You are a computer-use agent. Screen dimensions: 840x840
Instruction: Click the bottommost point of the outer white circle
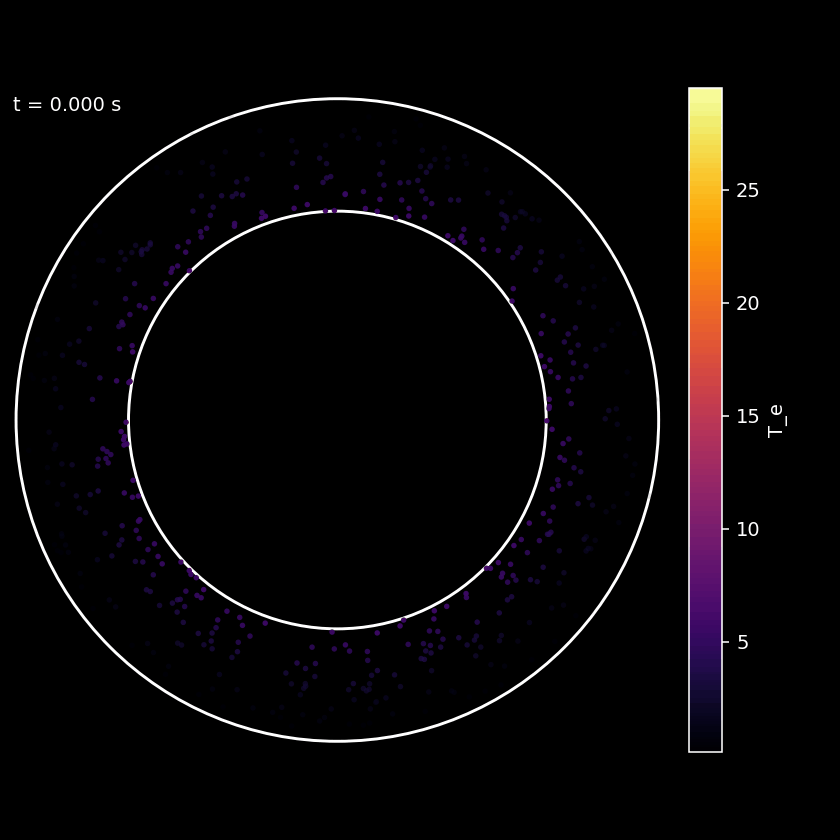tap(337, 741)
